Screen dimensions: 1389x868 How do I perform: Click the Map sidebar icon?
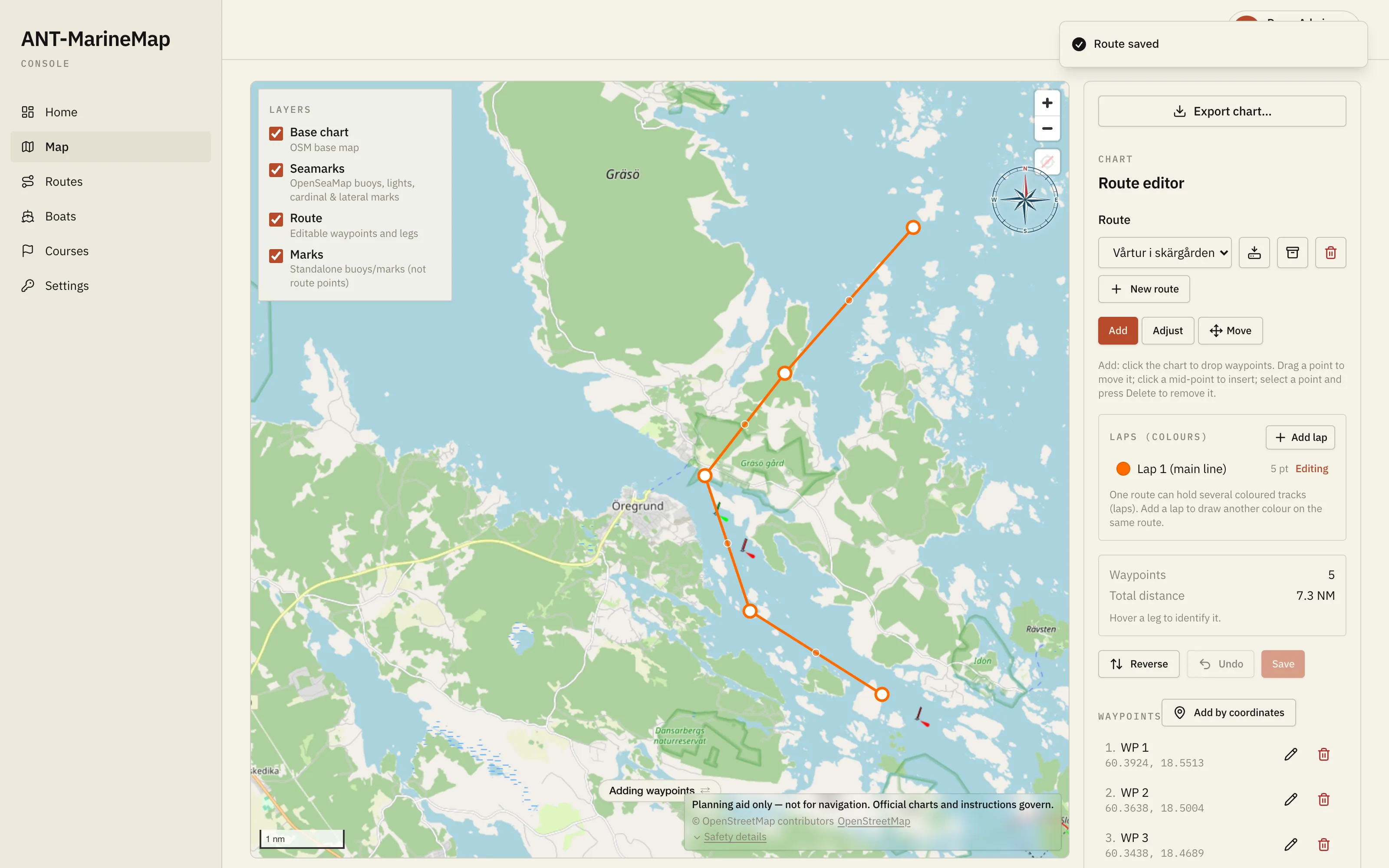pos(27,146)
